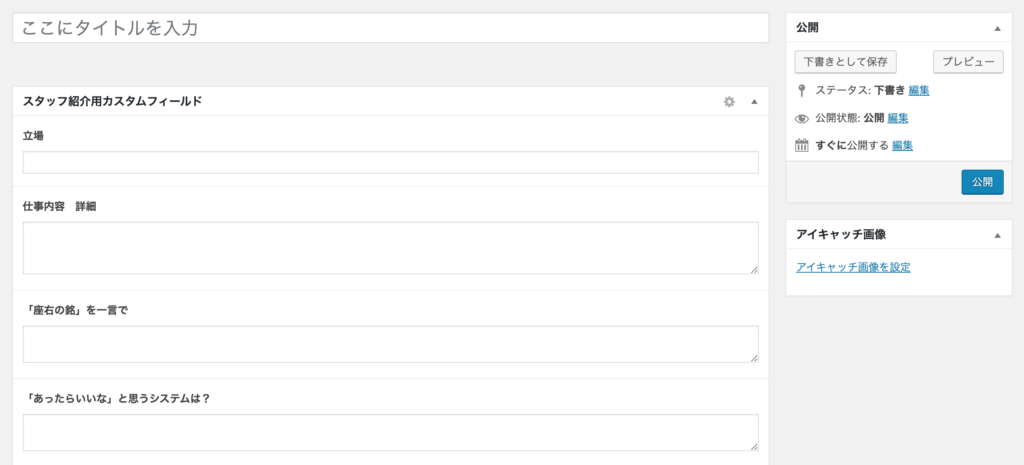1024x465 pixels.
Task: Edit the 公開状態 visibility link
Action: click(898, 118)
